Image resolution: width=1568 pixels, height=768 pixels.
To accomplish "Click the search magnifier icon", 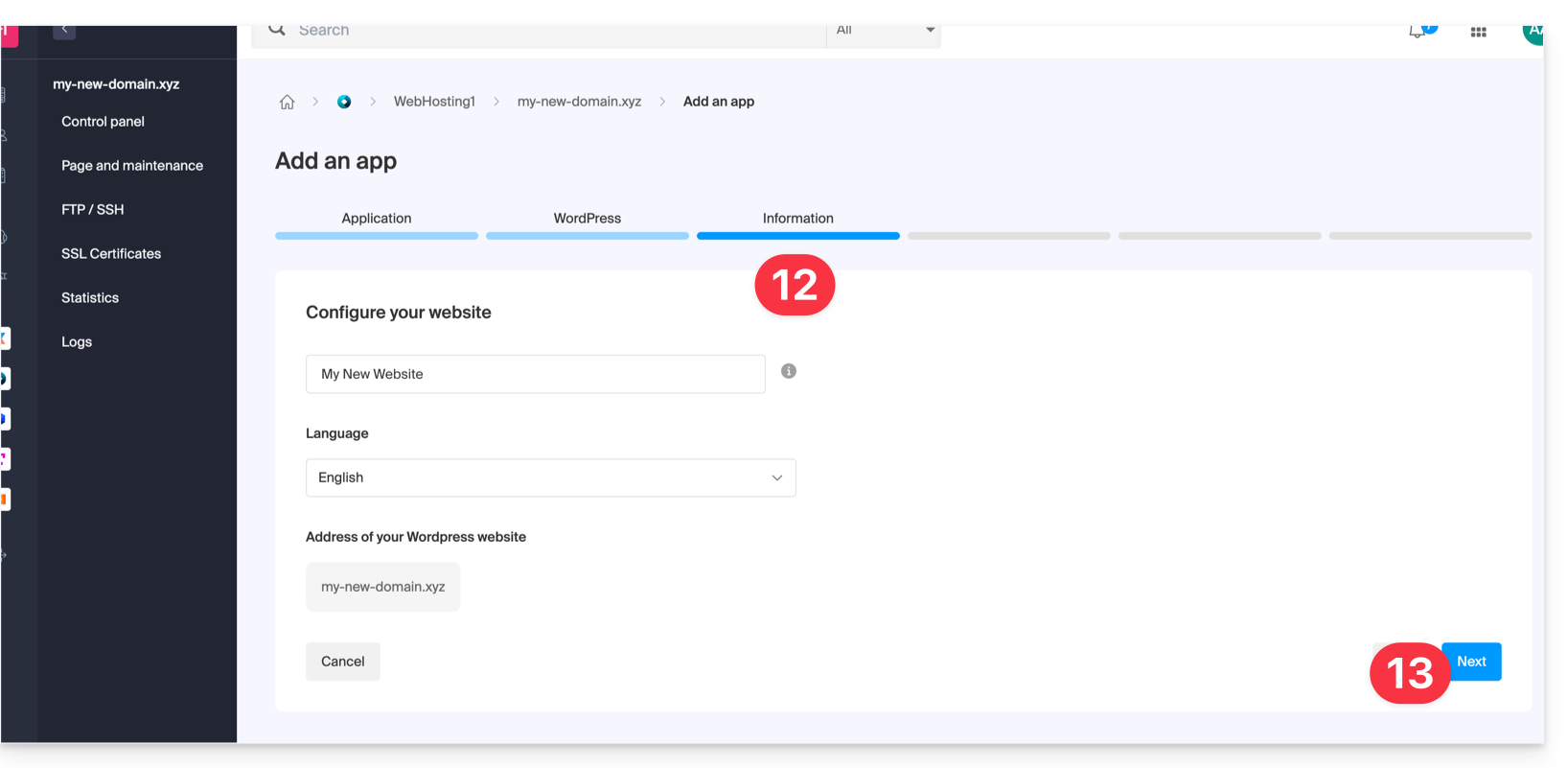I will [277, 30].
